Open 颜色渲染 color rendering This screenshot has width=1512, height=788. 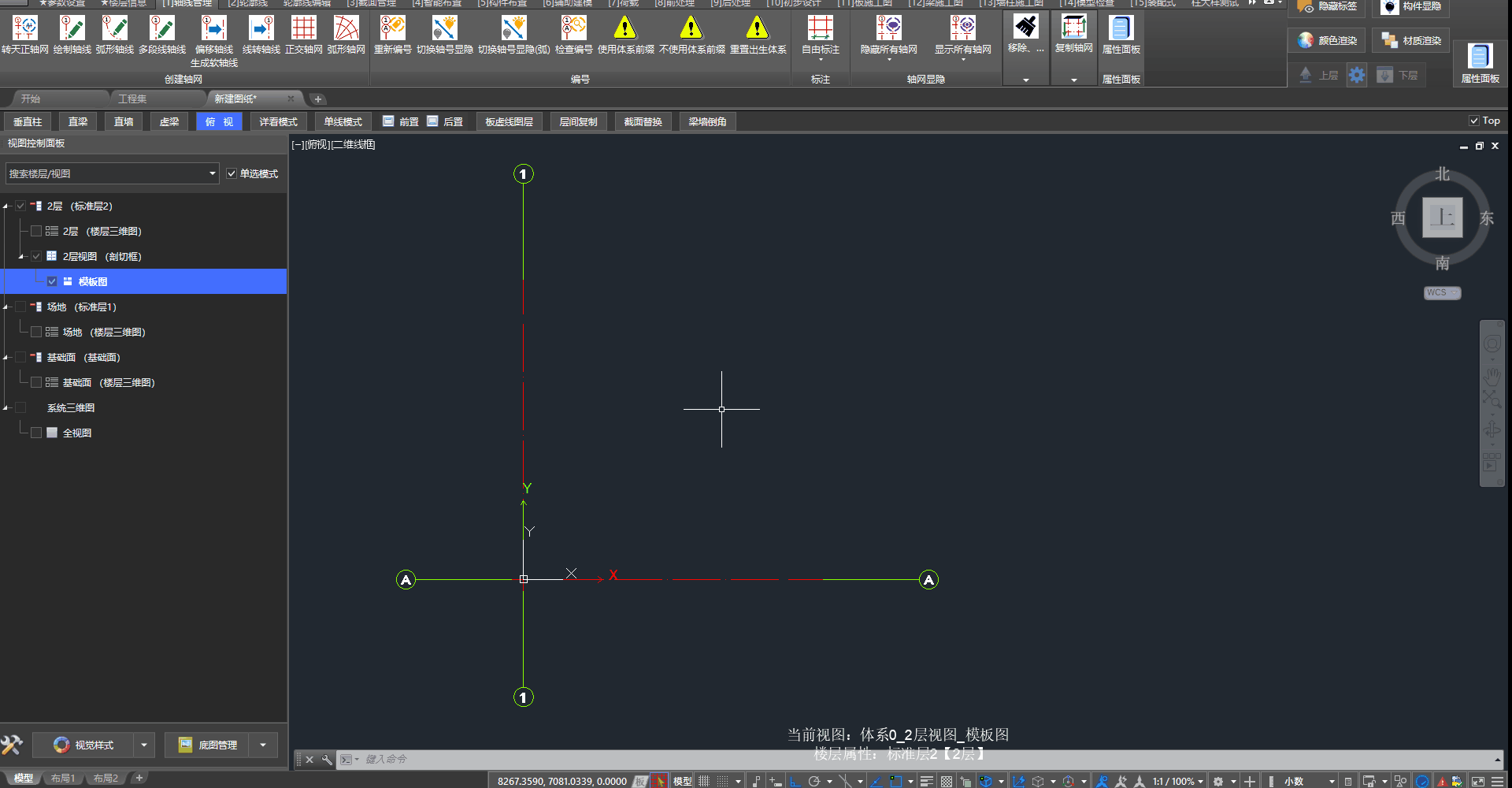click(1329, 40)
